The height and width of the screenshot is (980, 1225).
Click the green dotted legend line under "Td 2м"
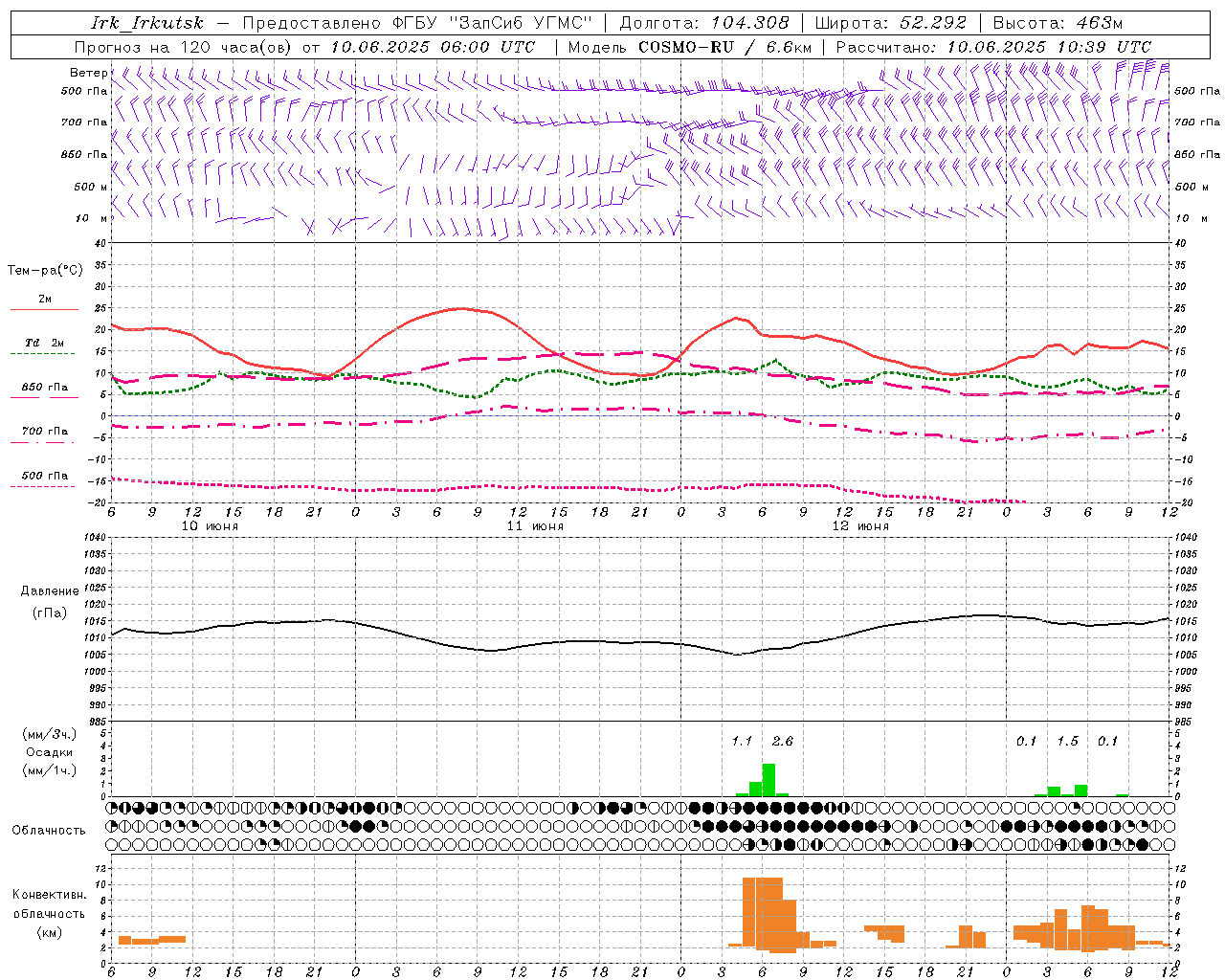[44, 353]
